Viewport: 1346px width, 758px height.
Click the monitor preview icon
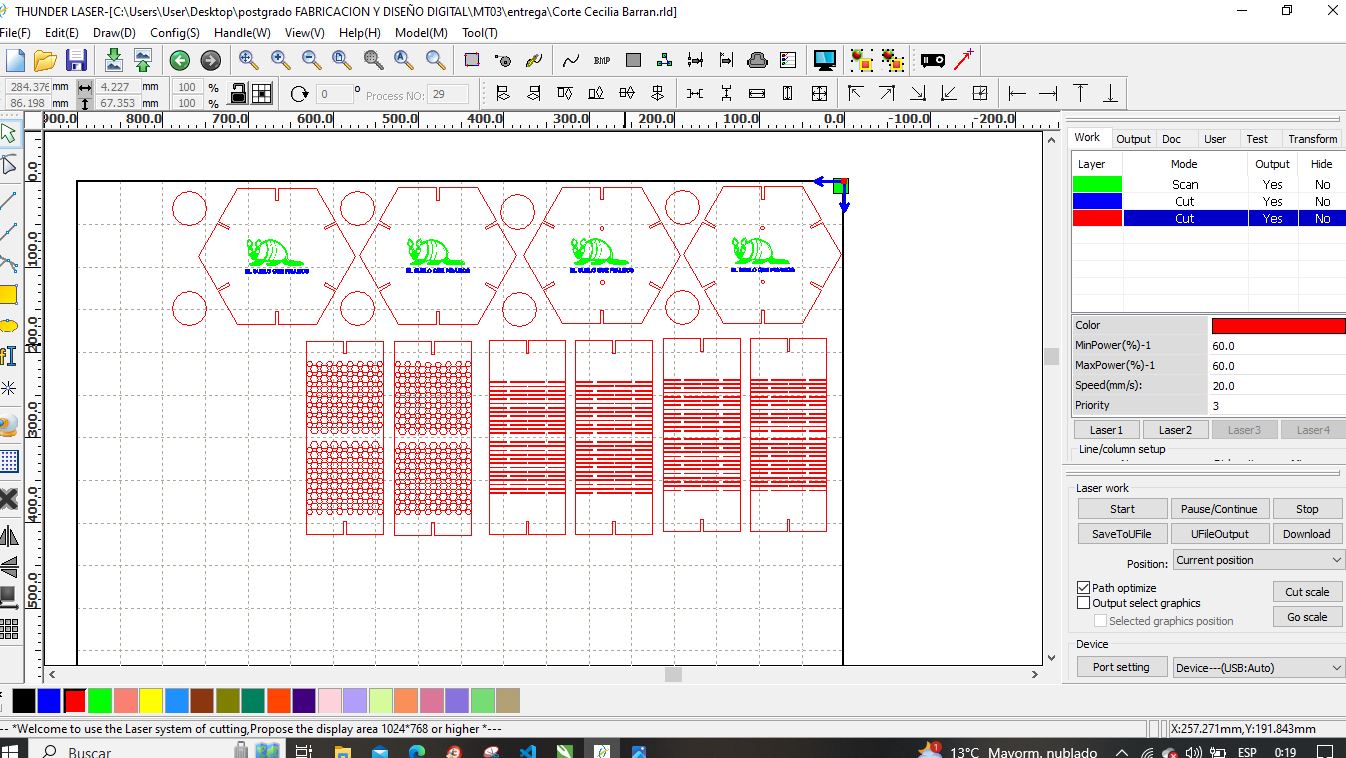point(825,60)
